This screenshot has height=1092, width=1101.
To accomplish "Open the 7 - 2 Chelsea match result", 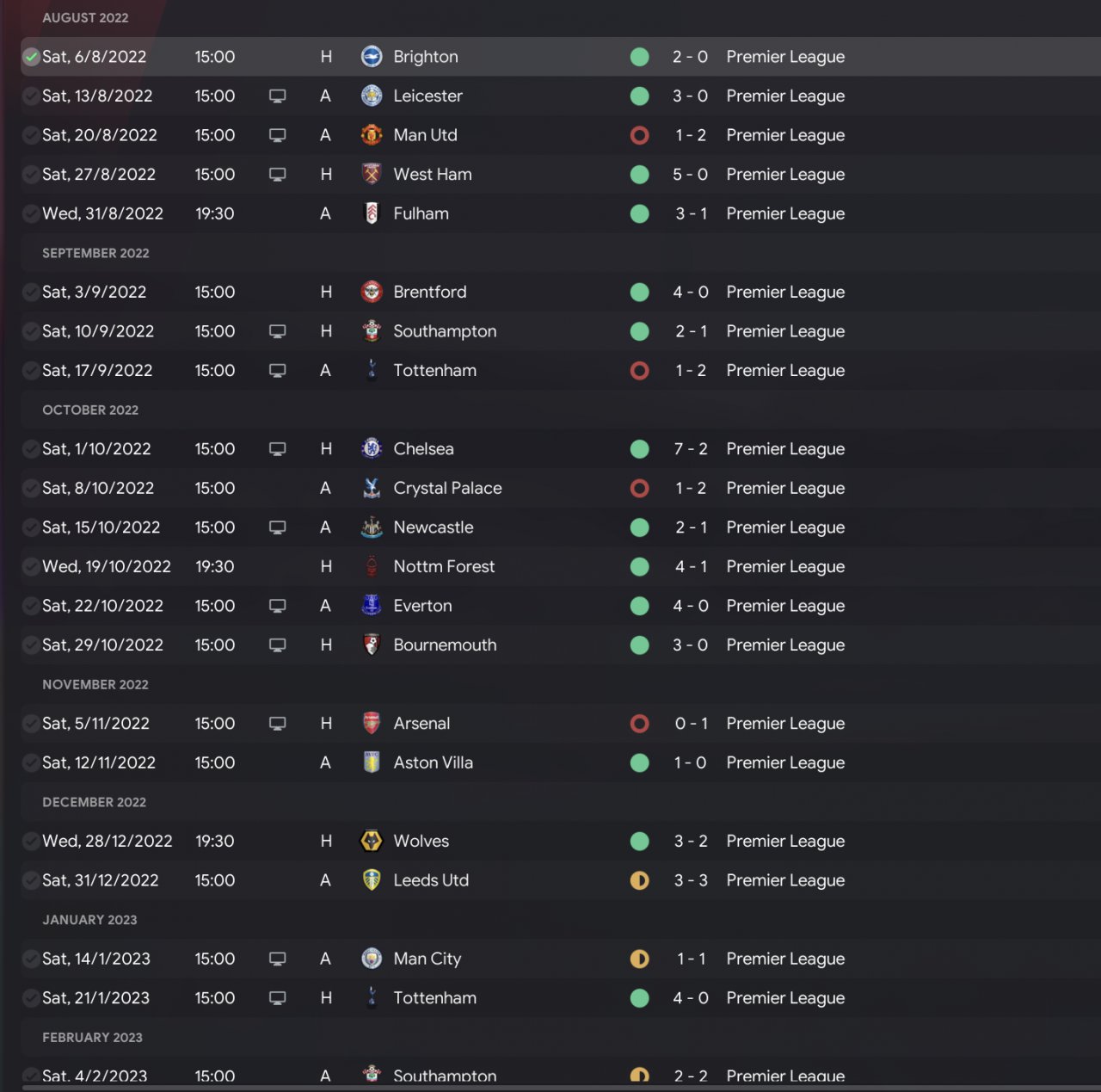I will pyautogui.click(x=691, y=449).
